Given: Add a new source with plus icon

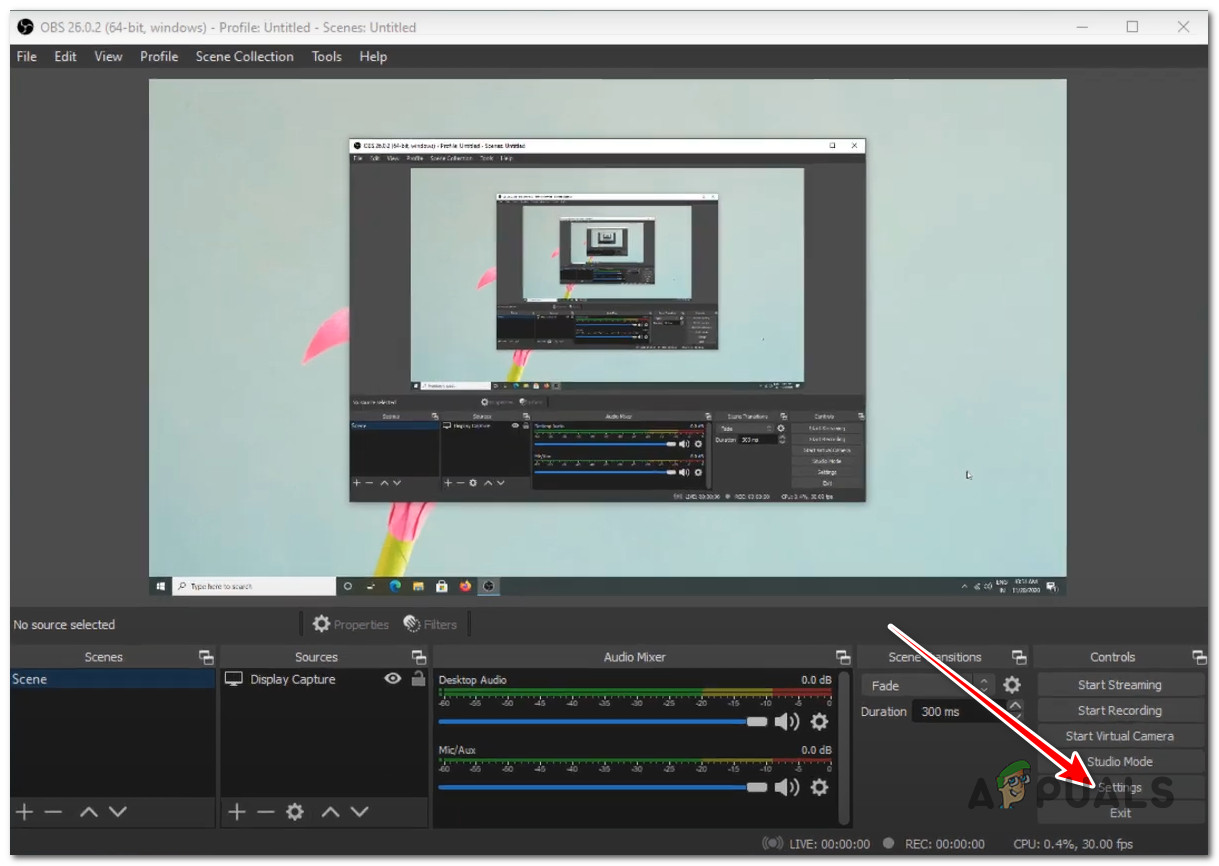Looking at the screenshot, I should point(236,812).
